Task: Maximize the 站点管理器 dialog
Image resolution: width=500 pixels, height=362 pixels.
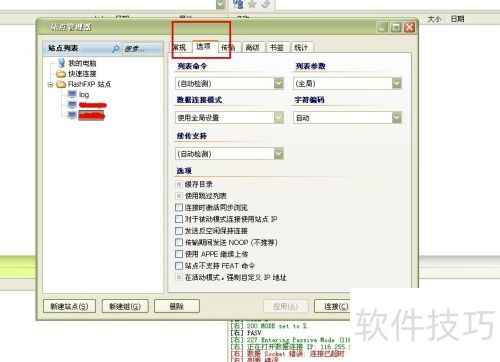Action: coord(396,27)
